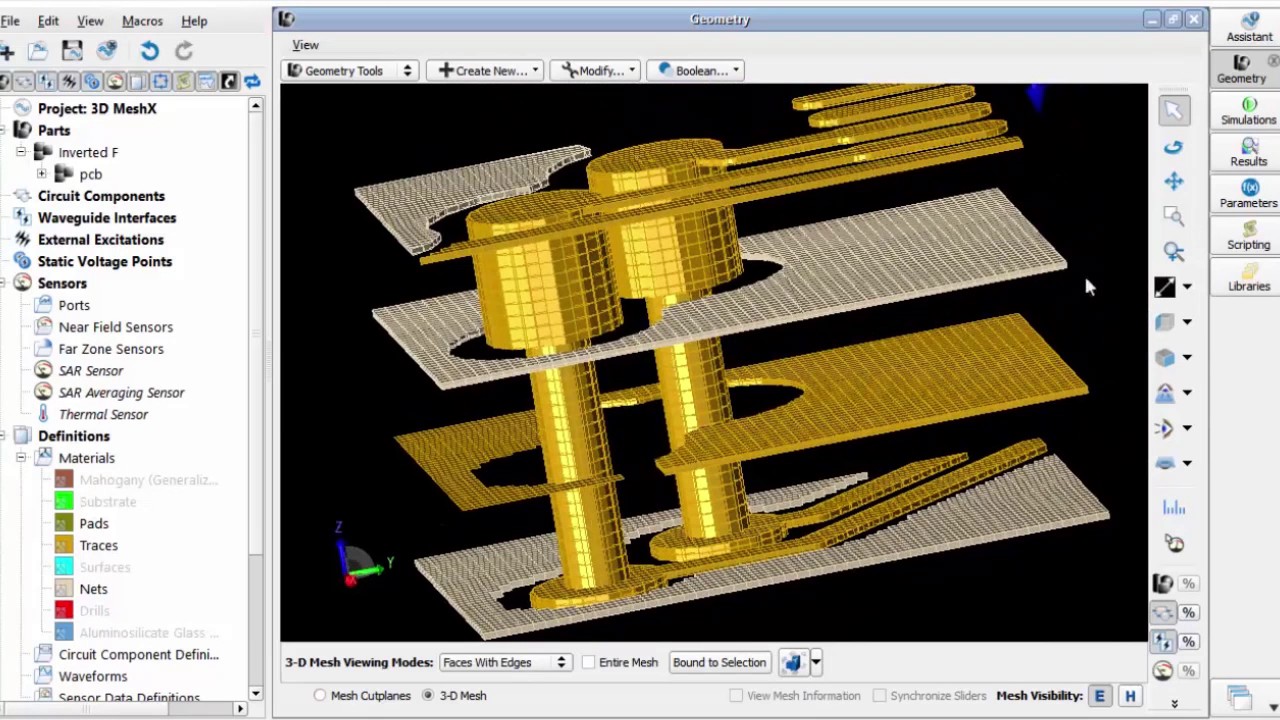This screenshot has height=720, width=1280.
Task: Open the Results workspace
Action: pos(1249,152)
